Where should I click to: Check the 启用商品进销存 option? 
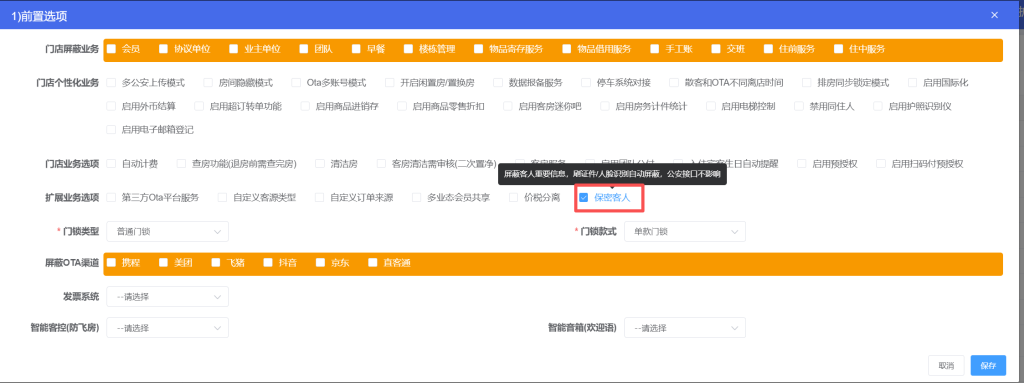click(304, 106)
